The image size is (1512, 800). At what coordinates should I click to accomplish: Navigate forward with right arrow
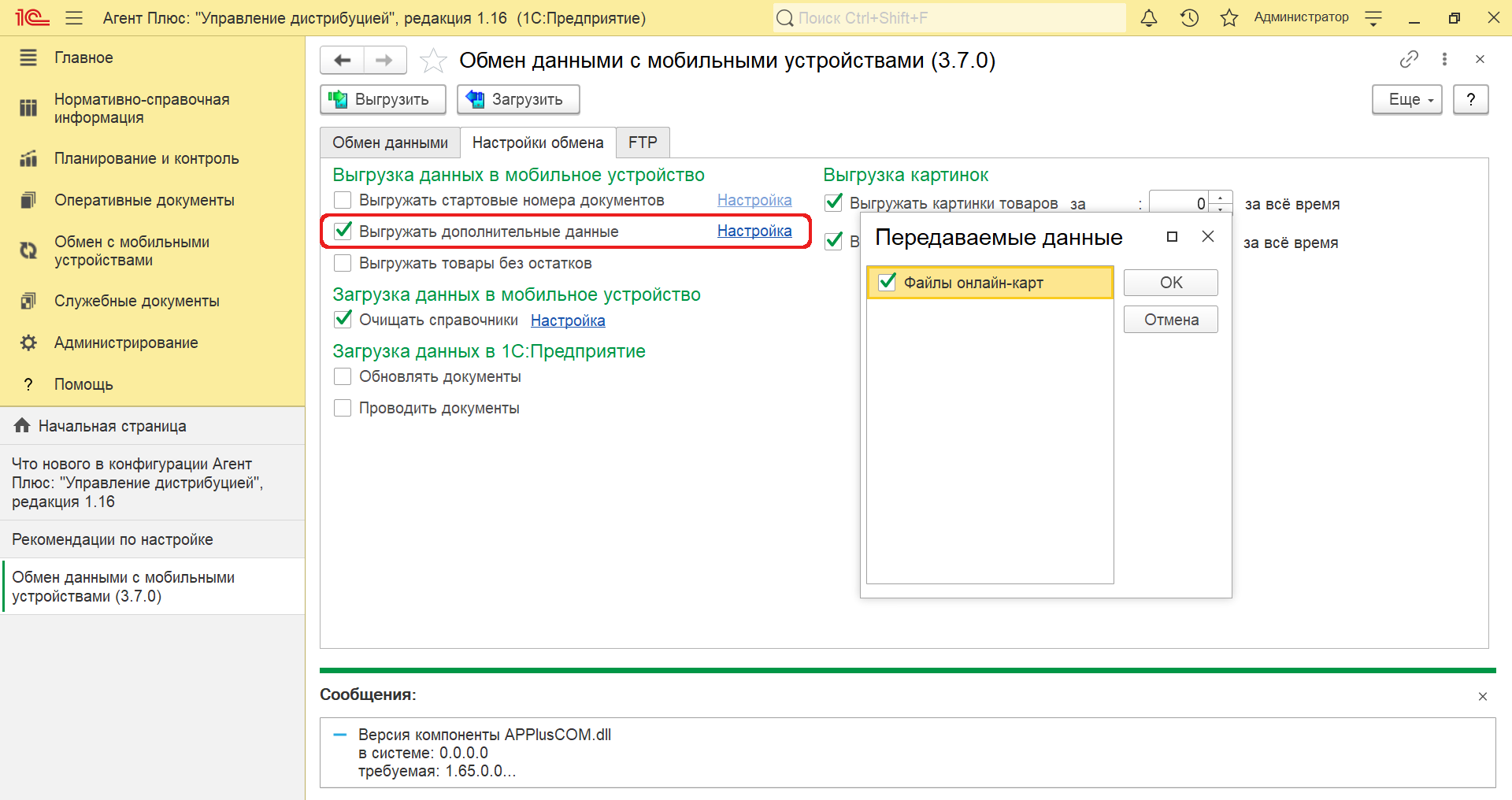[384, 60]
